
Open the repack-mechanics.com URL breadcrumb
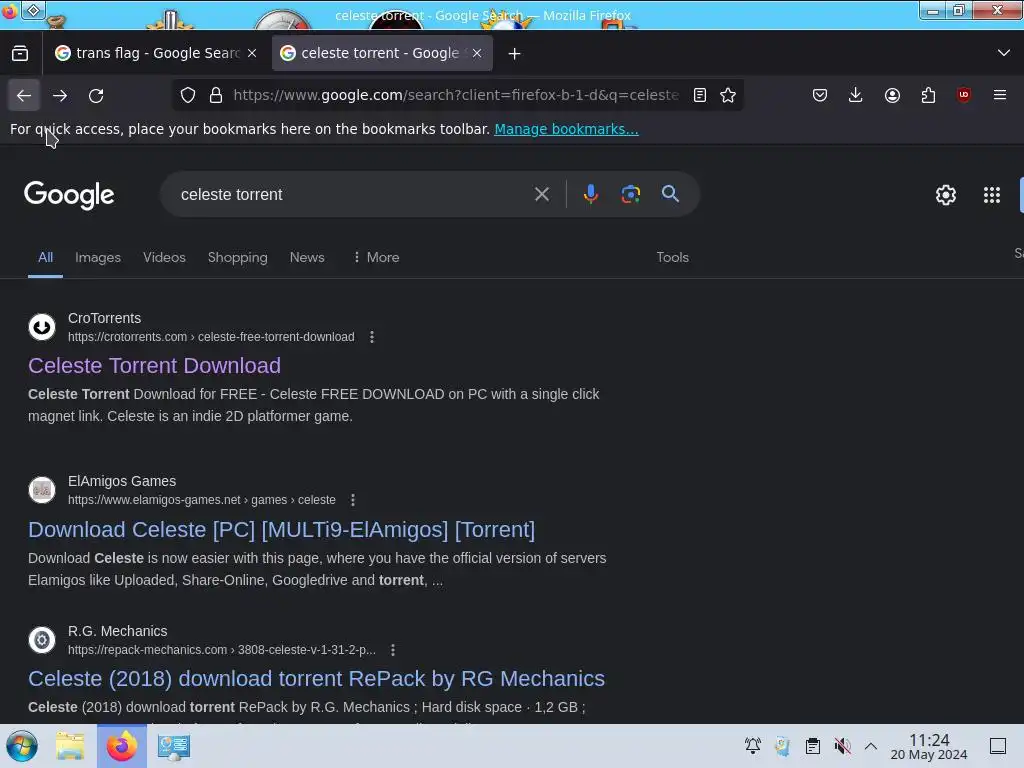(221, 650)
